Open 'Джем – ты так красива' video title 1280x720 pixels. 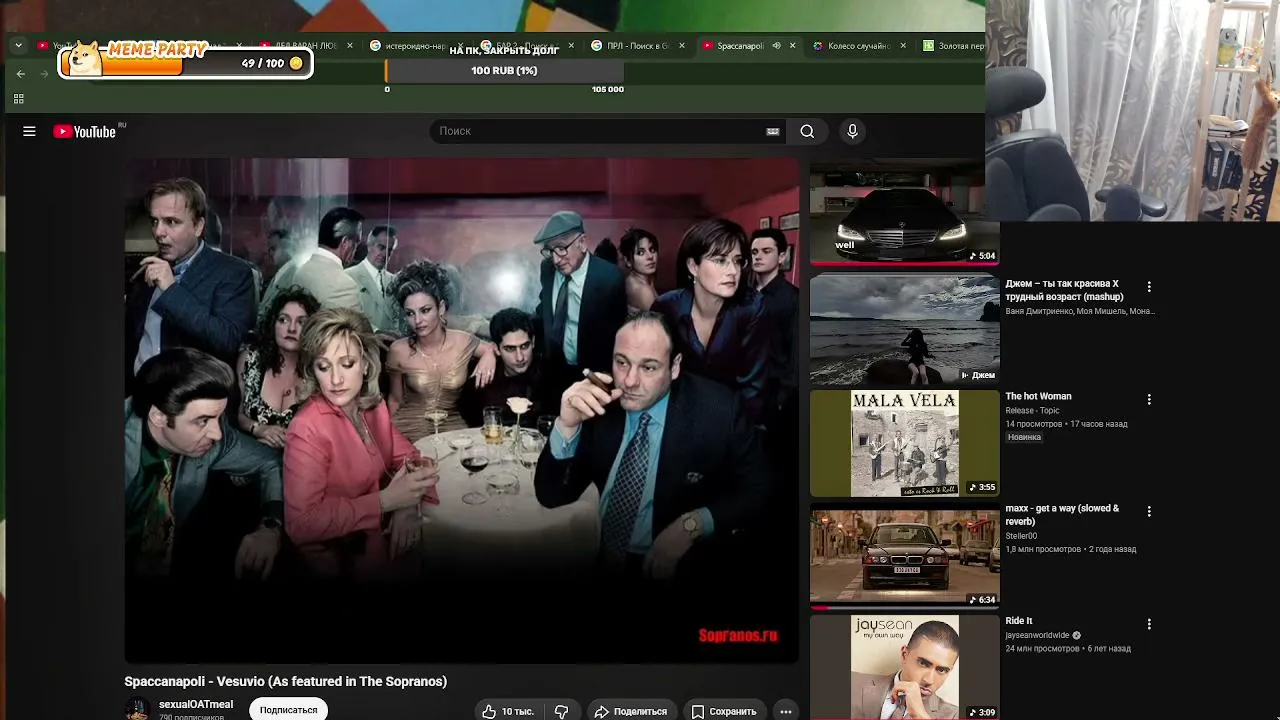(x=1064, y=290)
